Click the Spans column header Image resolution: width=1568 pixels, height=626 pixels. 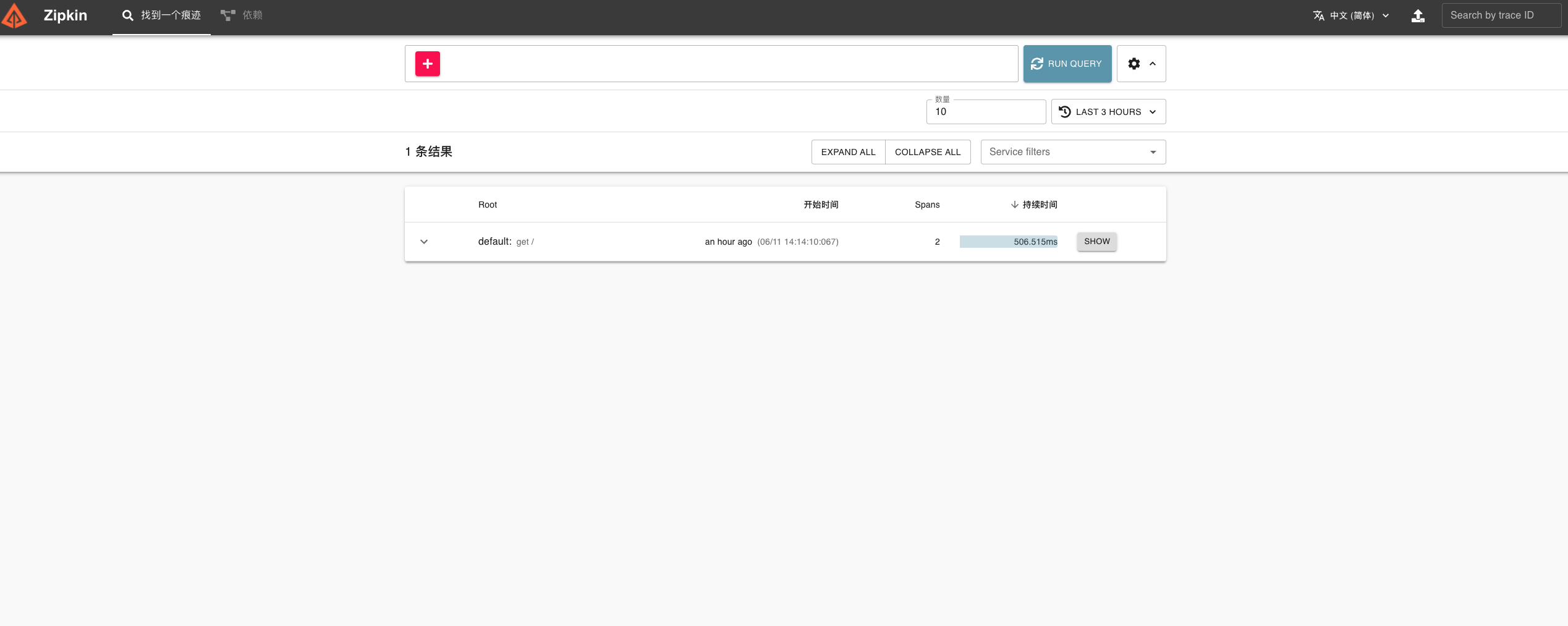tap(927, 205)
